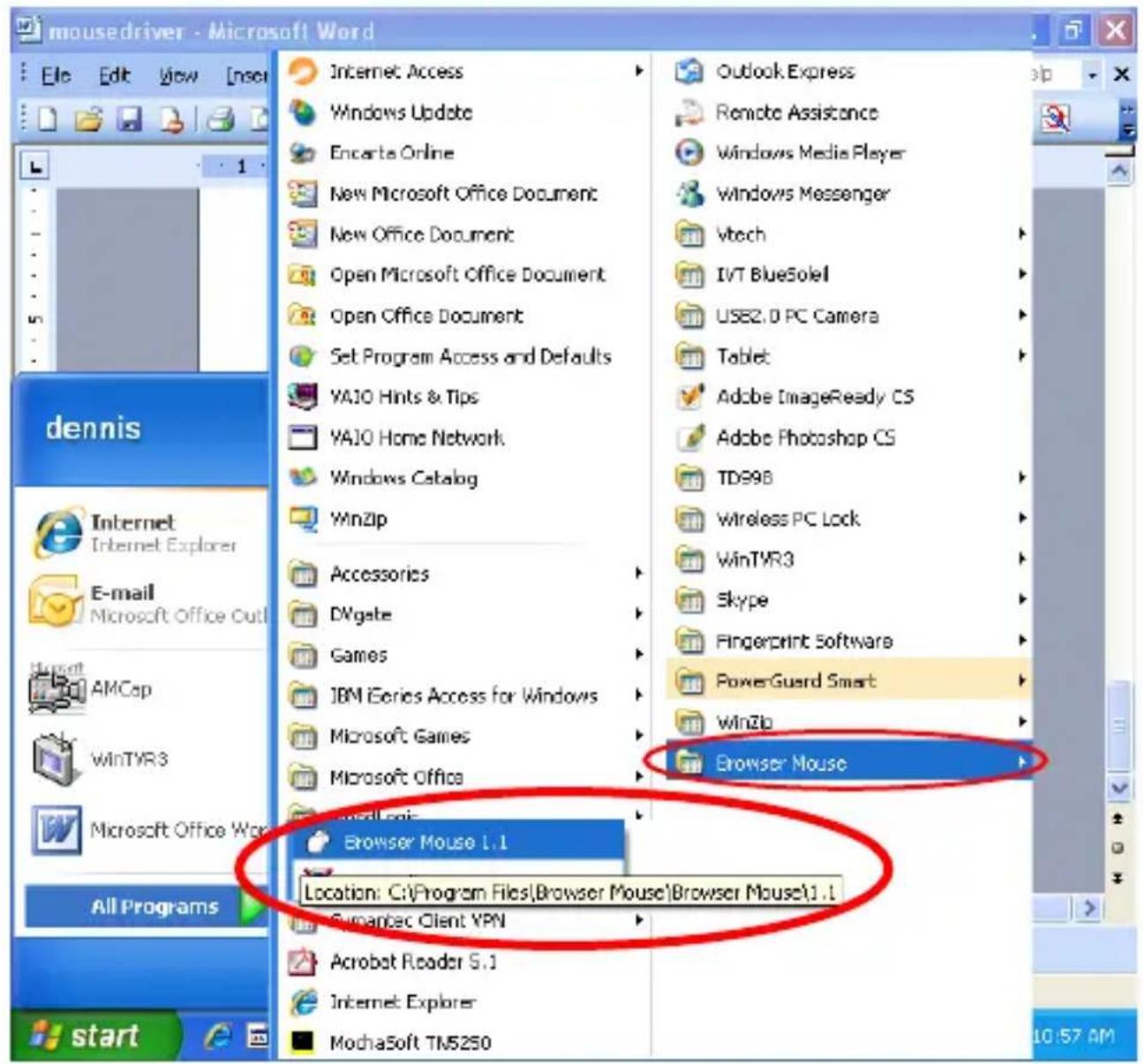Open VAIO Home Network icon
Image resolution: width=1143 pixels, height=1064 pixels.
(303, 437)
